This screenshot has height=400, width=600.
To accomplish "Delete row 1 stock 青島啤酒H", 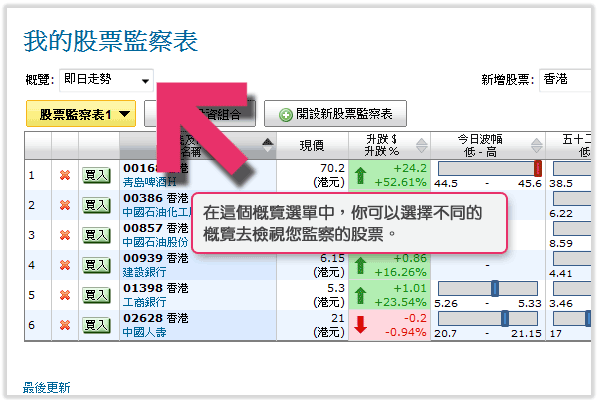I will coord(65,175).
